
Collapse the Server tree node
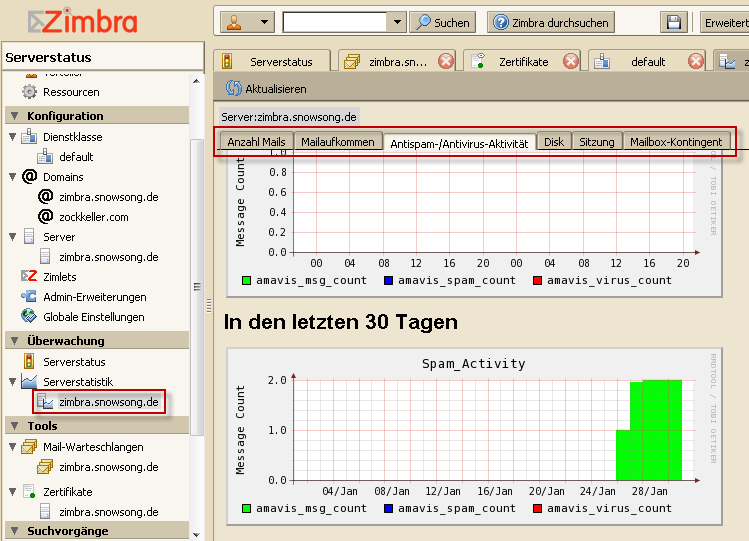pyautogui.click(x=12, y=237)
